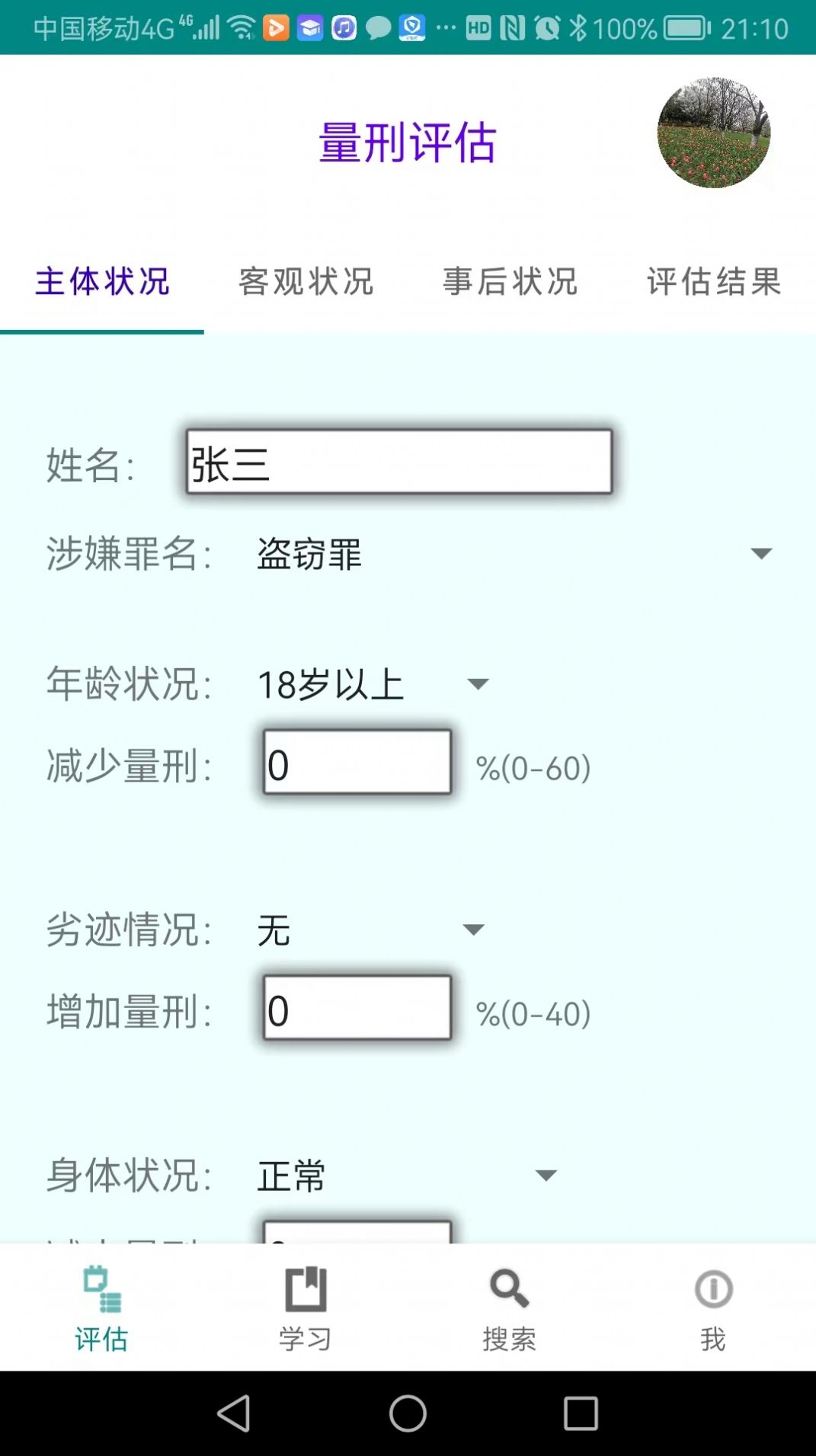This screenshot has height=1456, width=816.
Task: Open the 评估 evaluation icon in bottom bar
Action: 101,1290
